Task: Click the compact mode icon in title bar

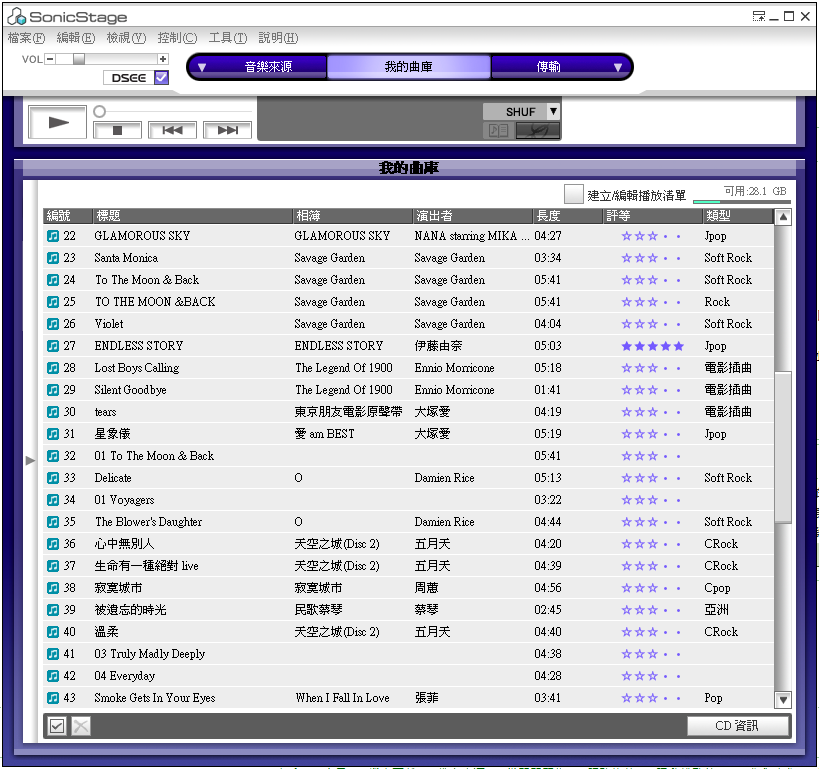Action: (x=758, y=16)
